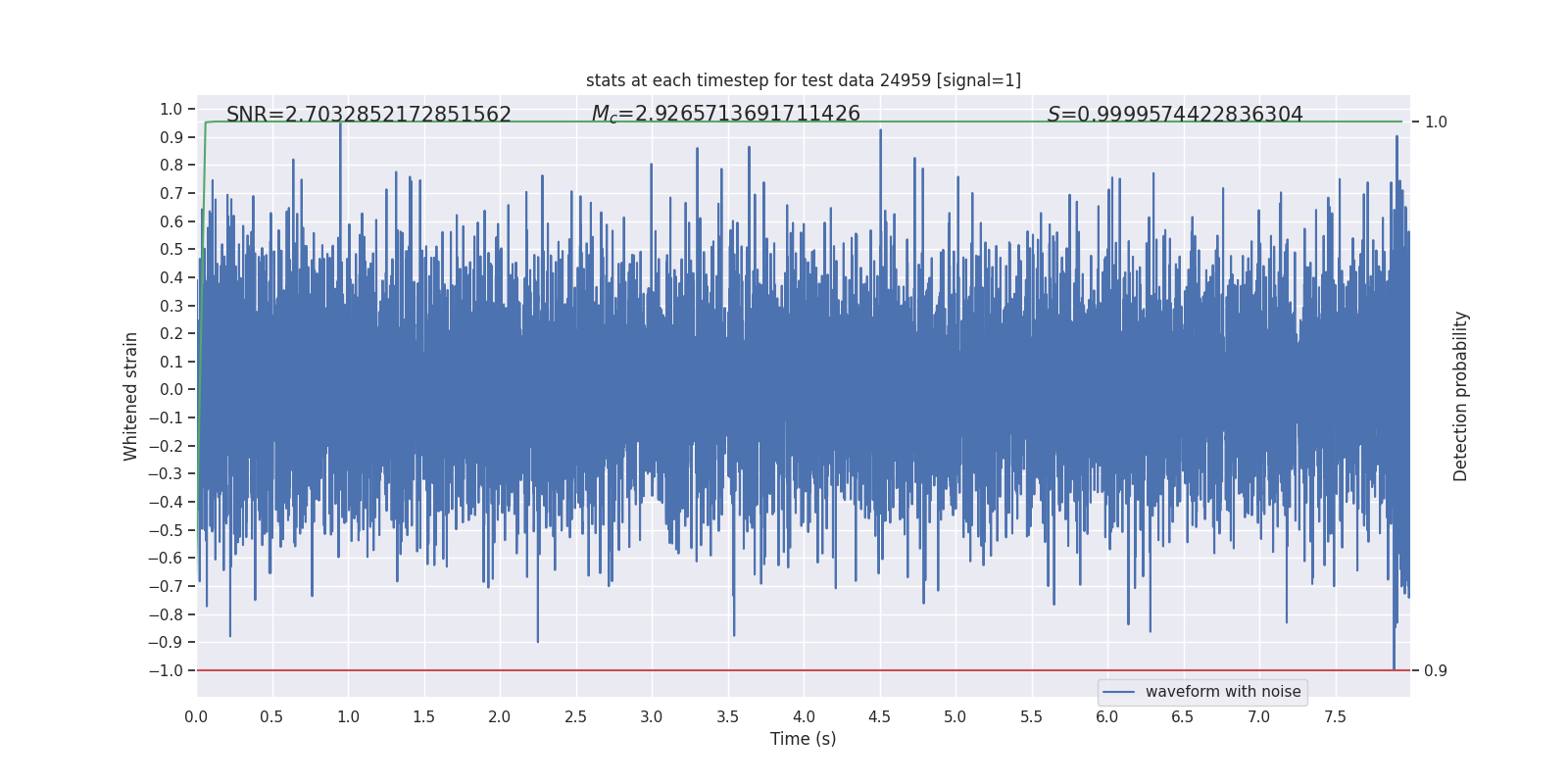Screen dimensions: 1568x784
Task: Click the Whitened strain tick label −0.2
Action: pos(166,446)
